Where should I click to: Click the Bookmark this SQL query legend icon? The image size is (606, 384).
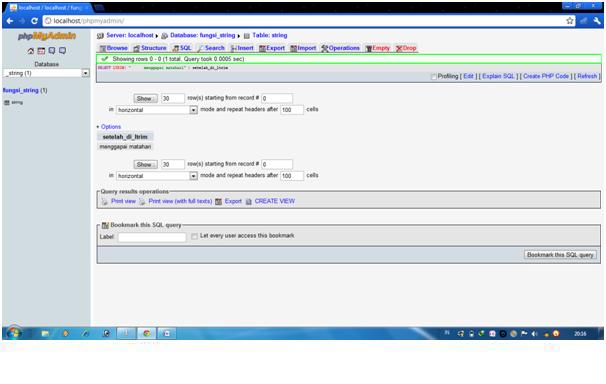point(105,225)
